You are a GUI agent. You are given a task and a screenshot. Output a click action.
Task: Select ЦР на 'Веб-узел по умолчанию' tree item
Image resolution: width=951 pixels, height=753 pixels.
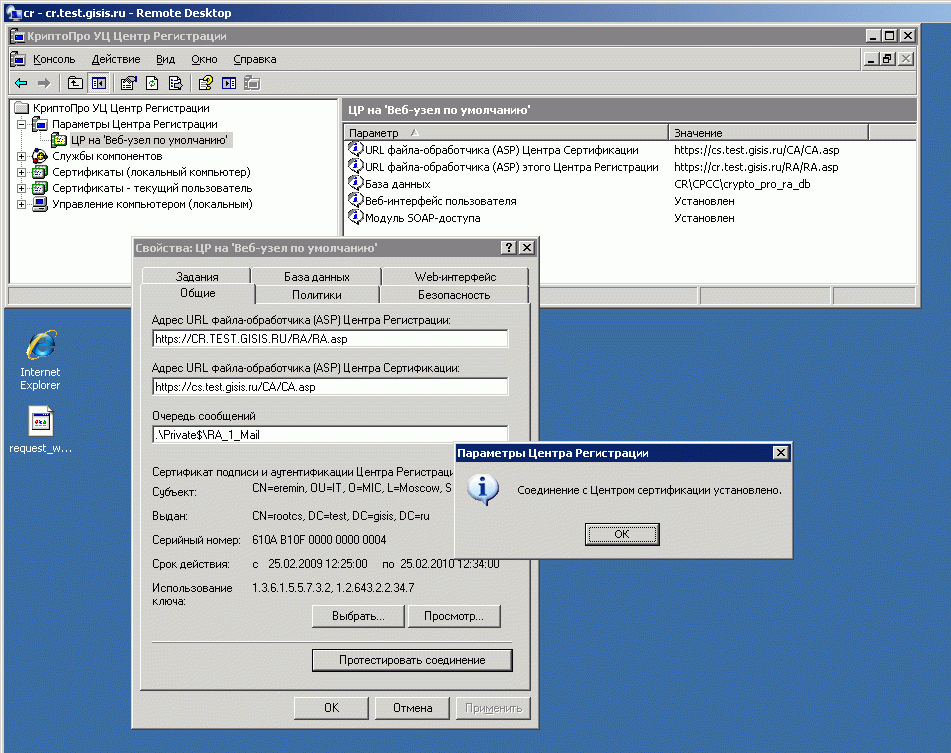[x=149, y=140]
